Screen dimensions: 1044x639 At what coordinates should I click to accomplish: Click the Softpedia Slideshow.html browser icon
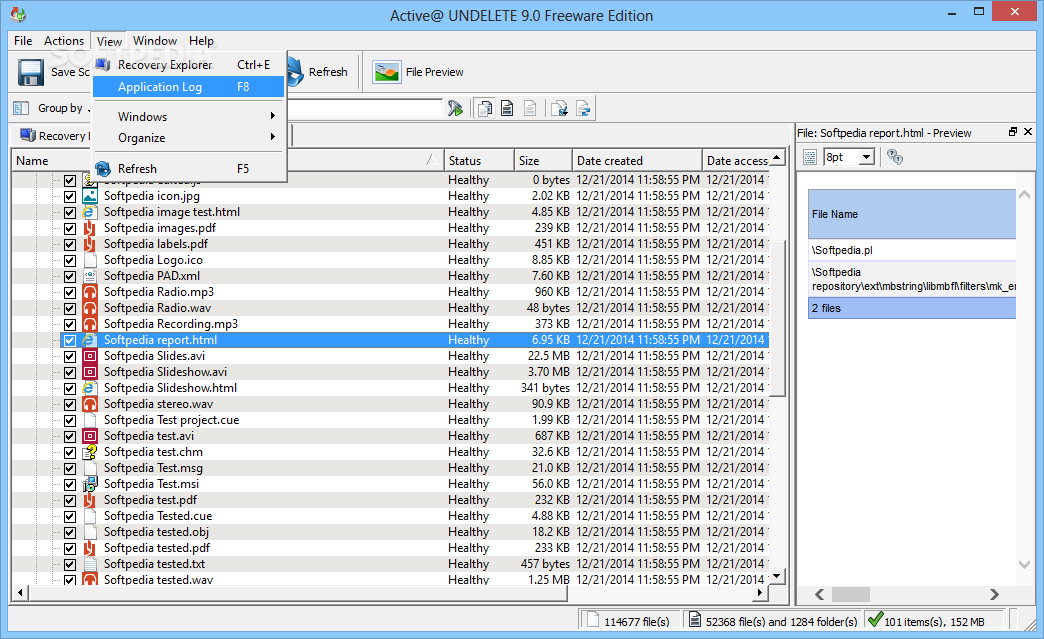90,387
